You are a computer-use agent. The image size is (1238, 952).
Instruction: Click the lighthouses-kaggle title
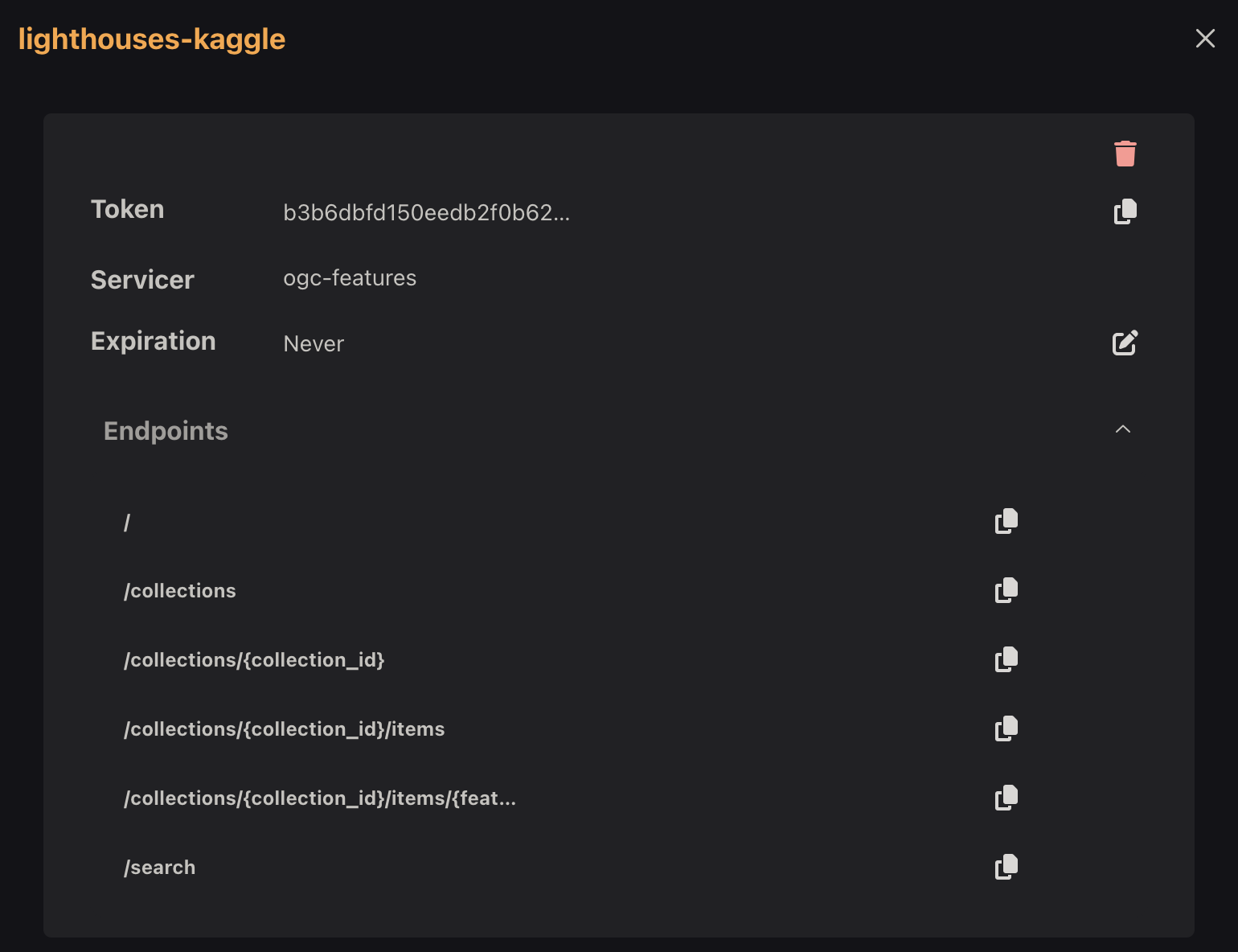pyautogui.click(x=152, y=39)
